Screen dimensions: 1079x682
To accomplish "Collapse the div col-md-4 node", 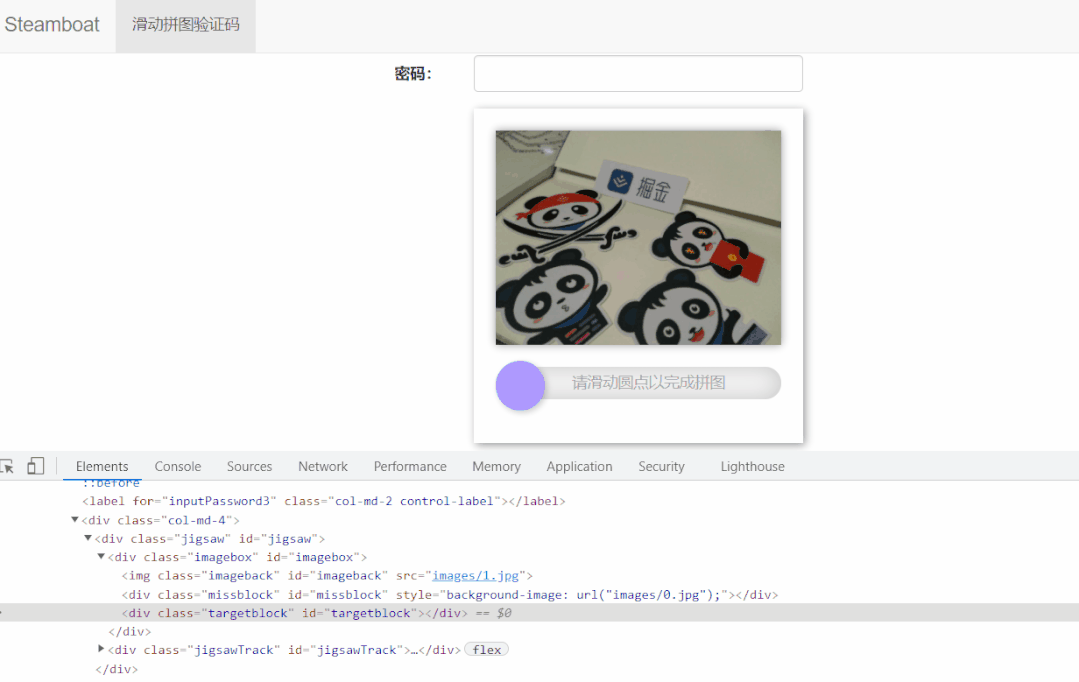I will pyautogui.click(x=74, y=520).
